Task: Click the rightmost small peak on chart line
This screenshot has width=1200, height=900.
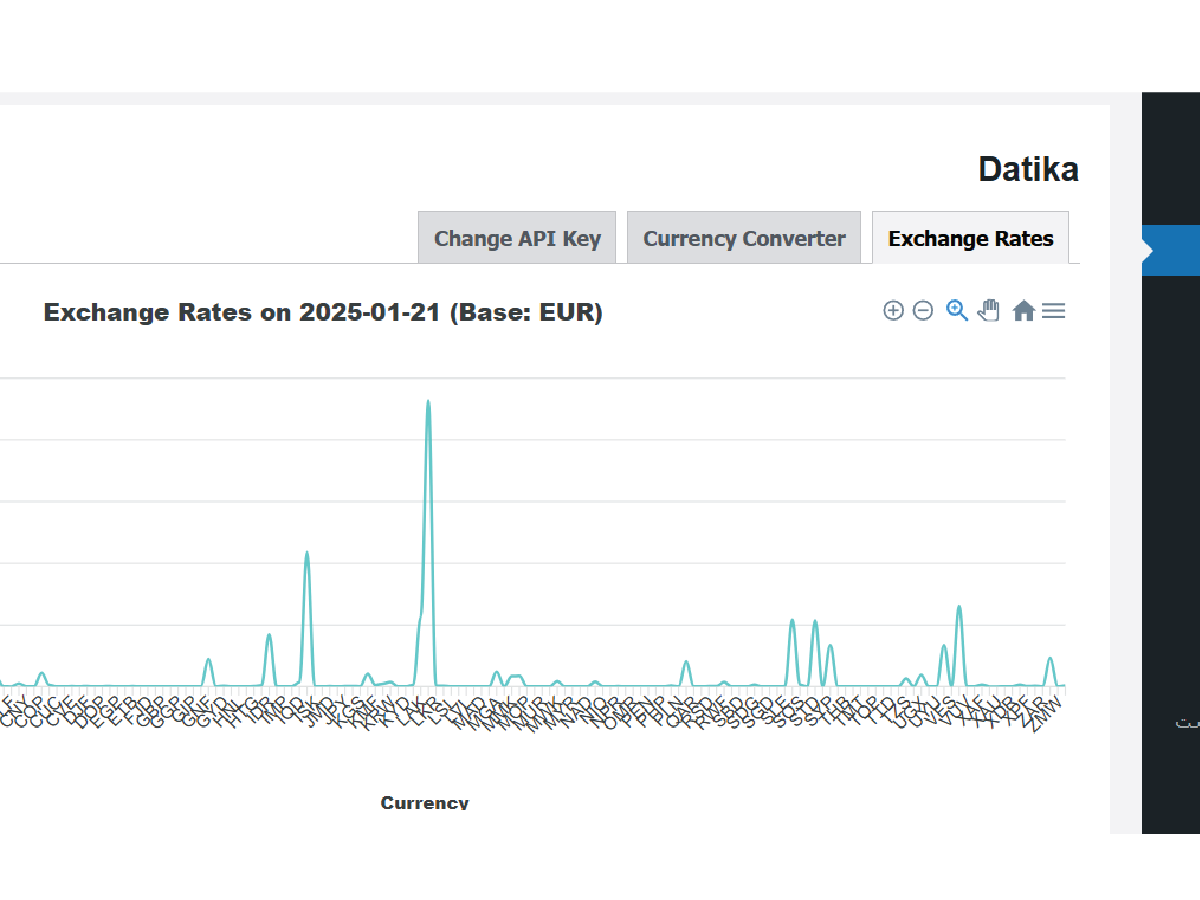Action: (x=1050, y=659)
